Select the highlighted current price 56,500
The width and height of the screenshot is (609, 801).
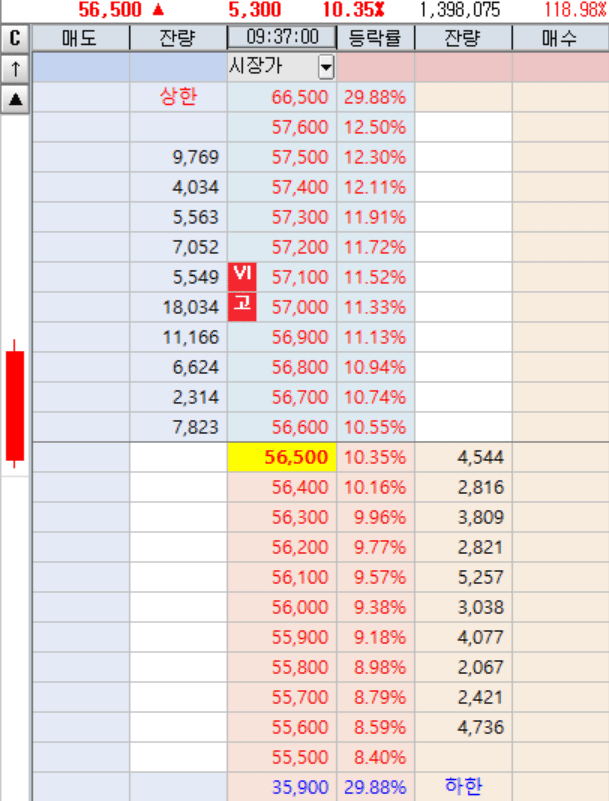[282, 457]
